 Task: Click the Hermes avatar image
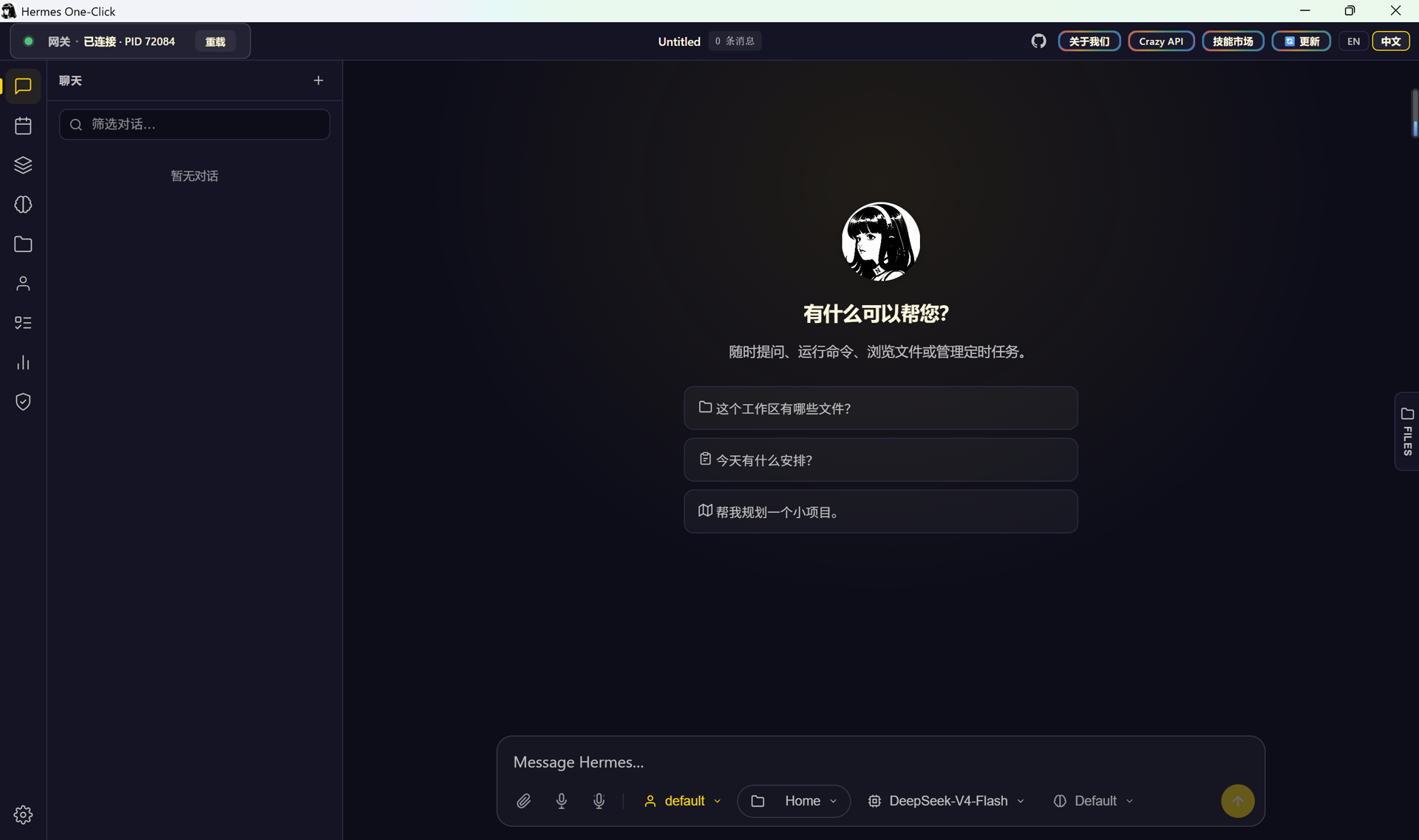881,242
